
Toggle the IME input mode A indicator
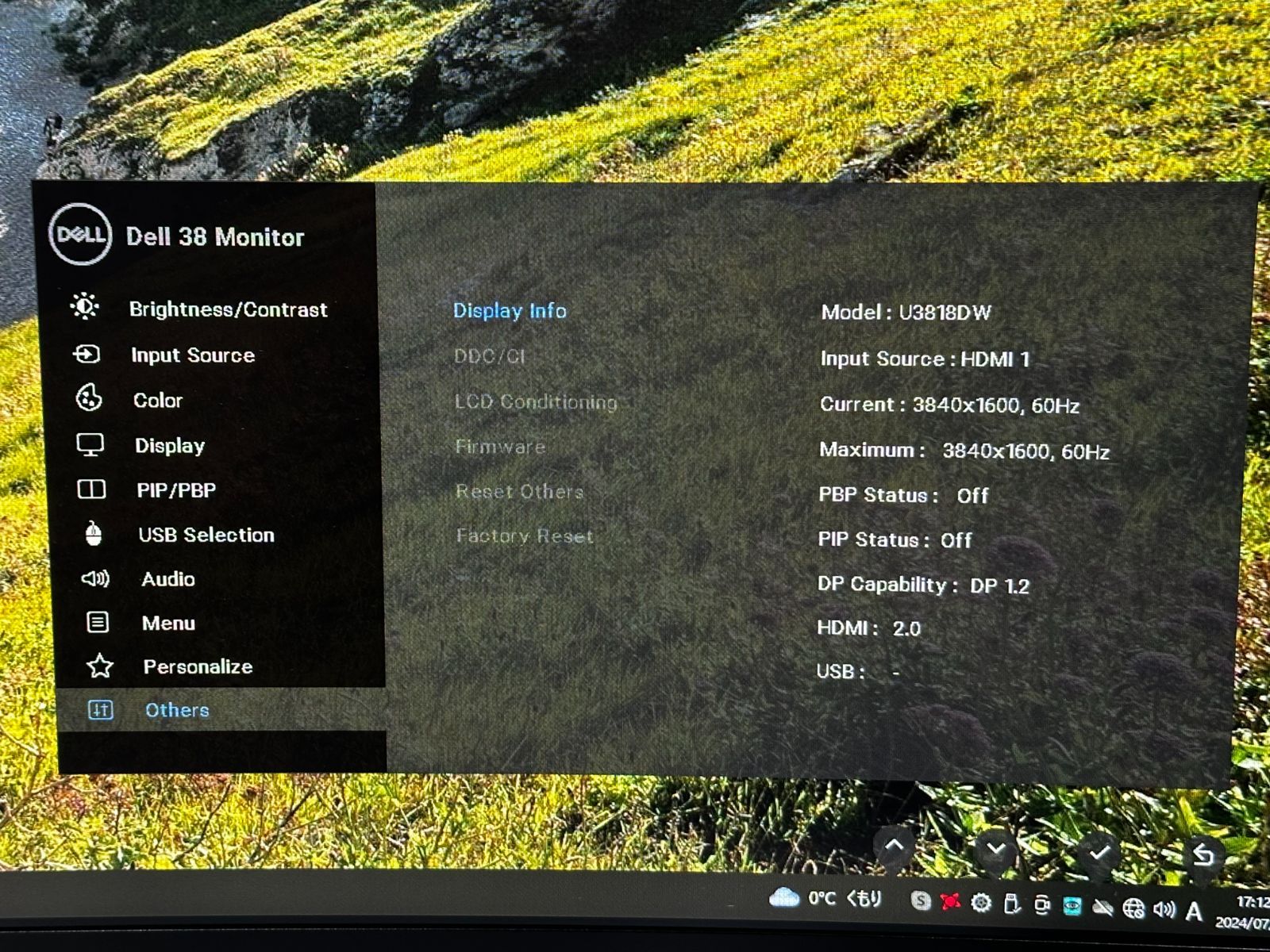[1193, 912]
